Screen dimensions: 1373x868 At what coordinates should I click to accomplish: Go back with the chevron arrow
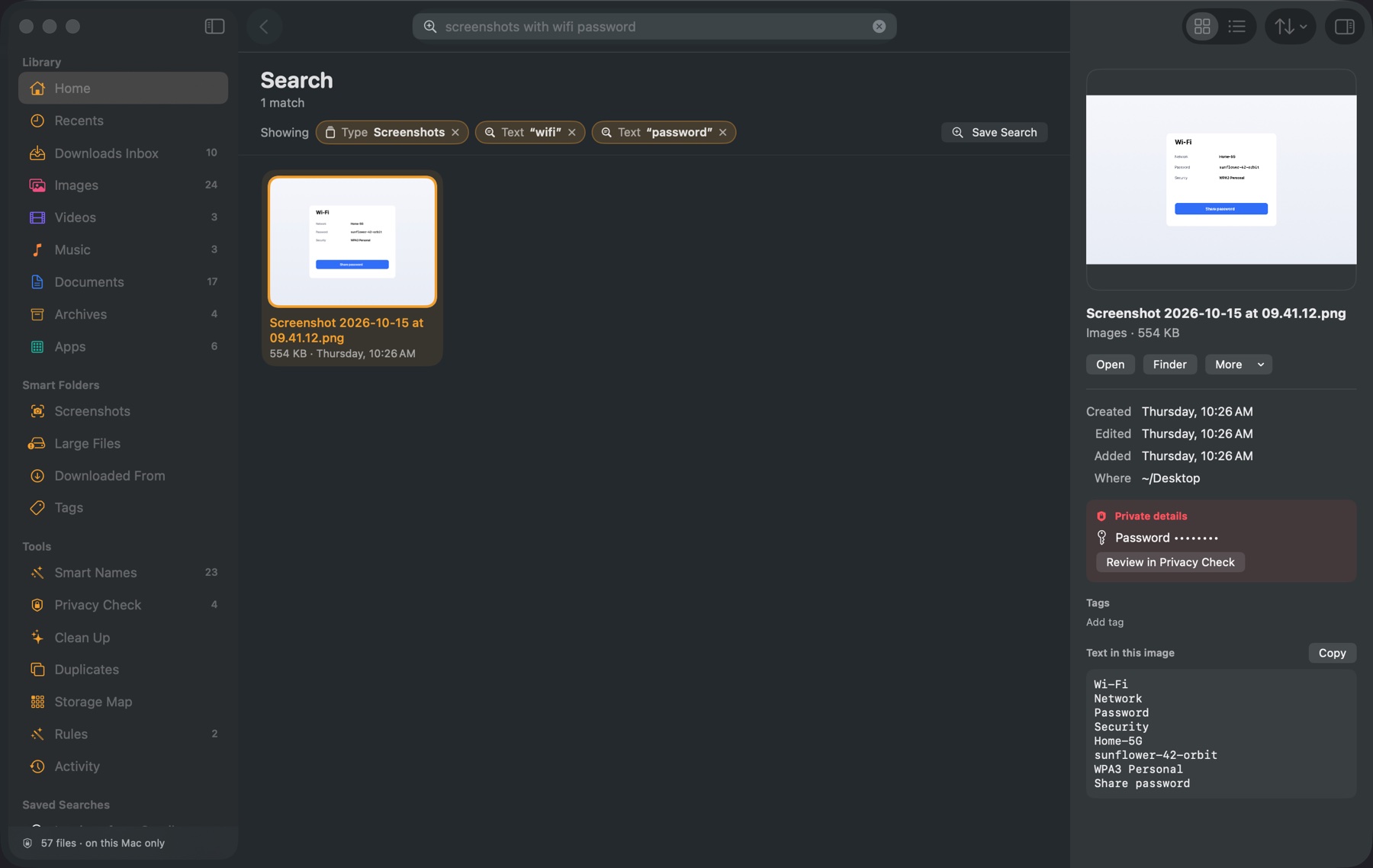pyautogui.click(x=264, y=27)
